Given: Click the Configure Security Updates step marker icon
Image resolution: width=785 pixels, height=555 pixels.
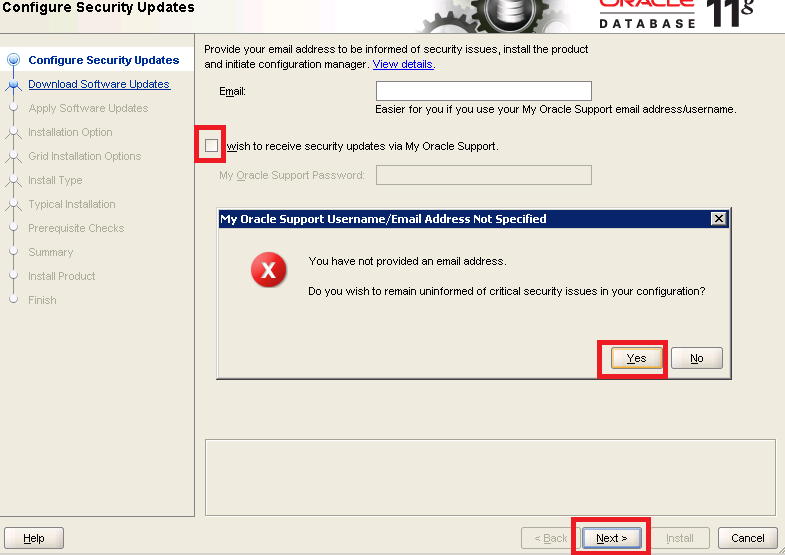Looking at the screenshot, I should tap(14, 60).
